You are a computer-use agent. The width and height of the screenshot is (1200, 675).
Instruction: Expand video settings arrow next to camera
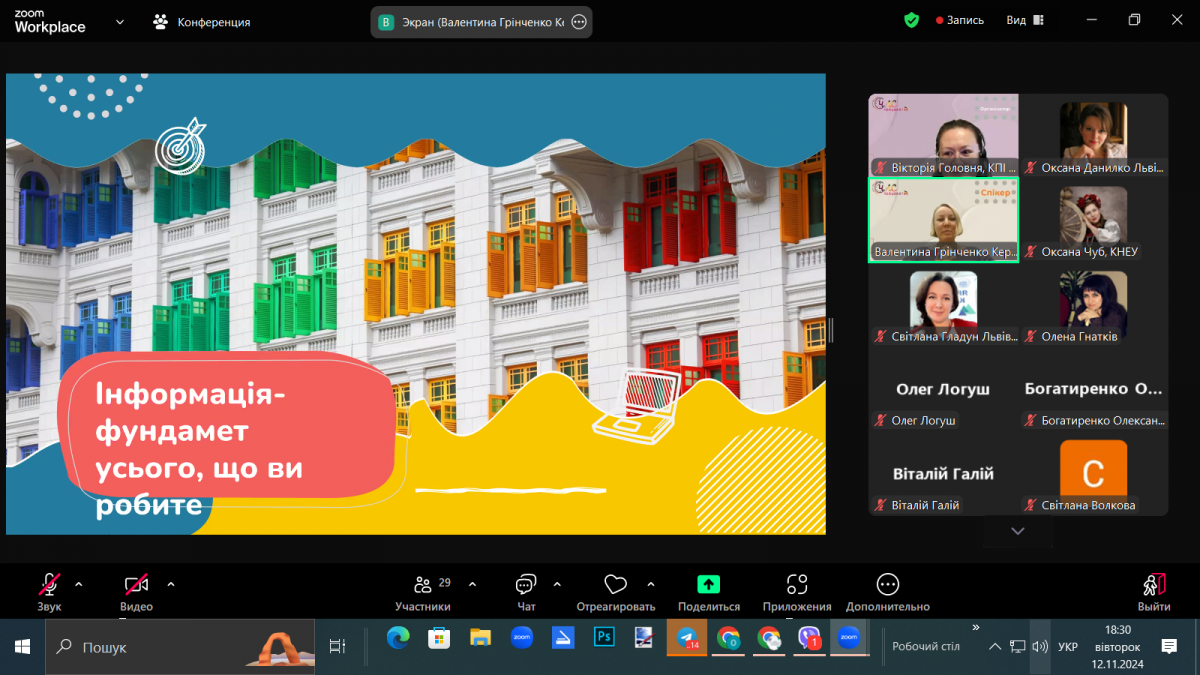tap(171, 584)
